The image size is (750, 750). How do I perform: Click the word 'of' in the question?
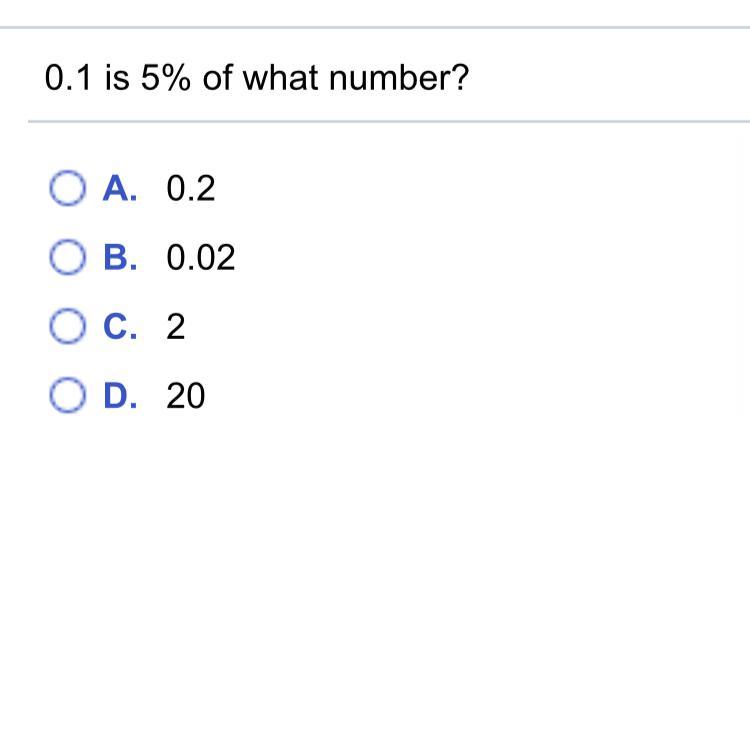218,79
